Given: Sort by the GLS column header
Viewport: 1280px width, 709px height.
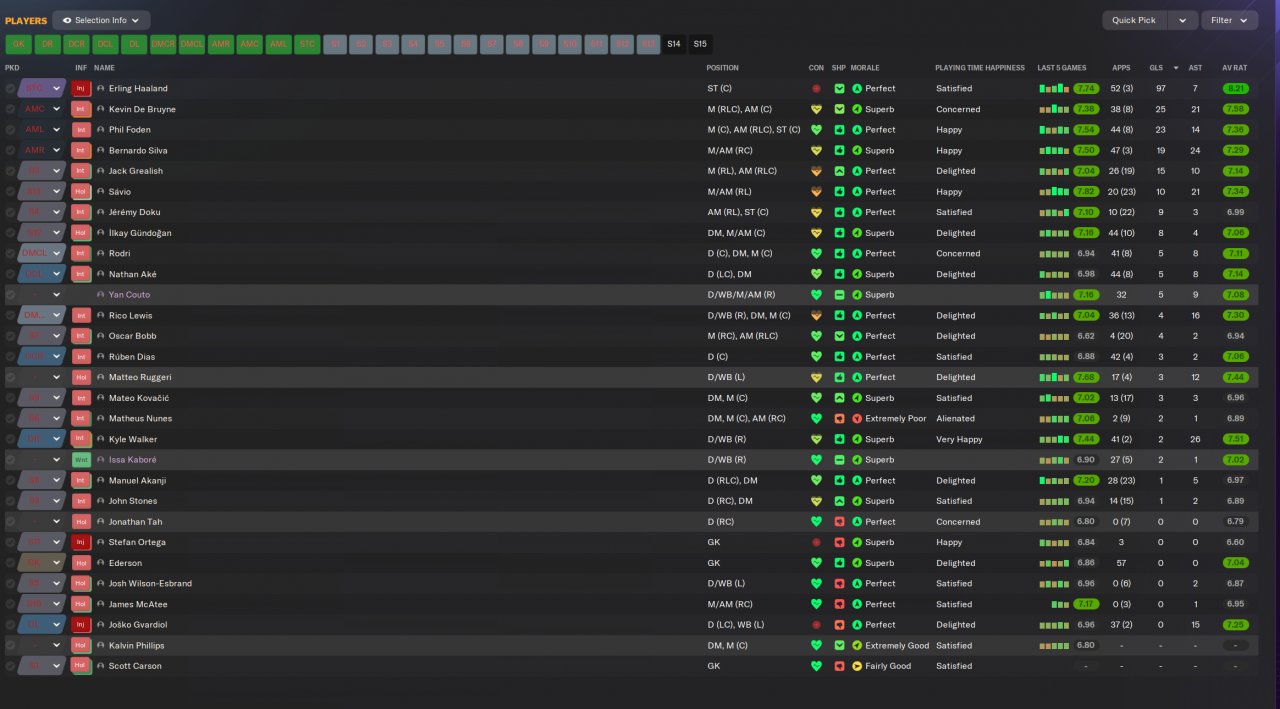Looking at the screenshot, I should tap(1156, 68).
